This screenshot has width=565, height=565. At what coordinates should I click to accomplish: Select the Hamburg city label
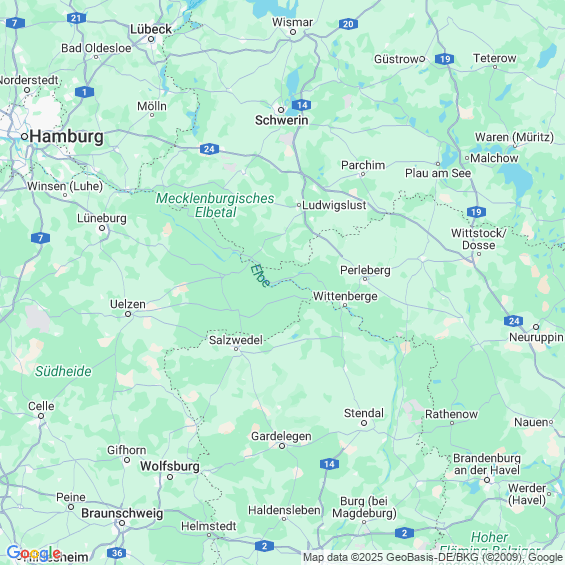[67, 137]
